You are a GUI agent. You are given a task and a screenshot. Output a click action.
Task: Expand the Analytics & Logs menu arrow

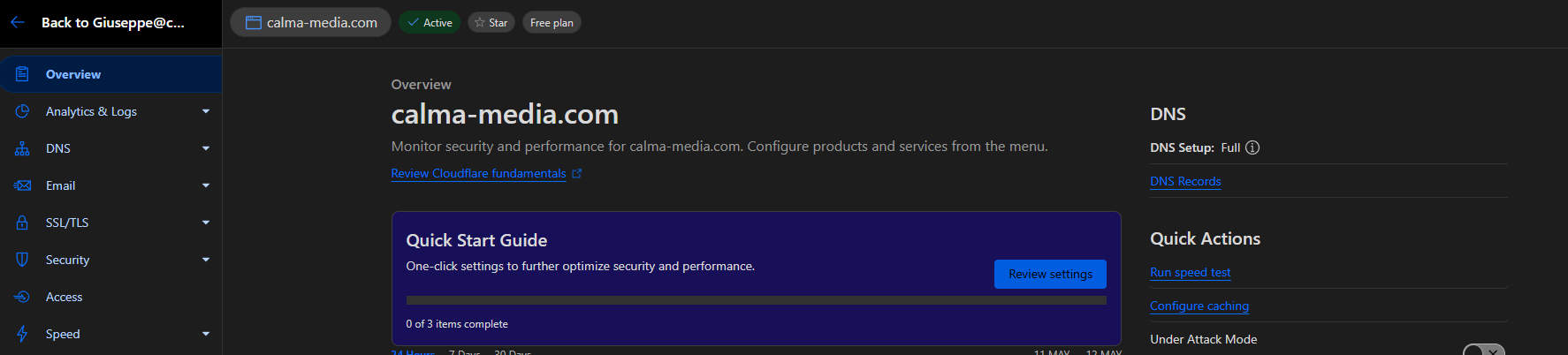point(206,111)
